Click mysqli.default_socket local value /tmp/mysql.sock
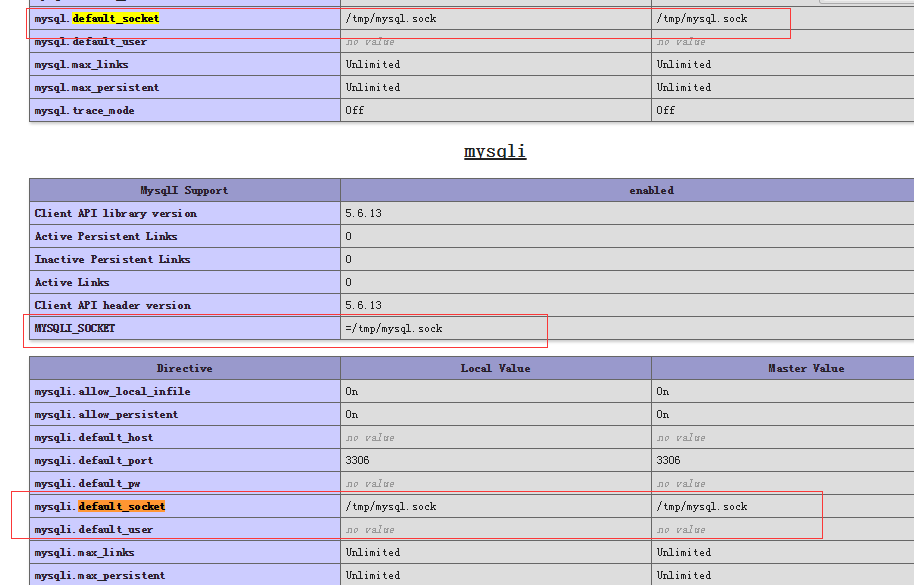Viewport: 914px width, 585px height. 391,507
